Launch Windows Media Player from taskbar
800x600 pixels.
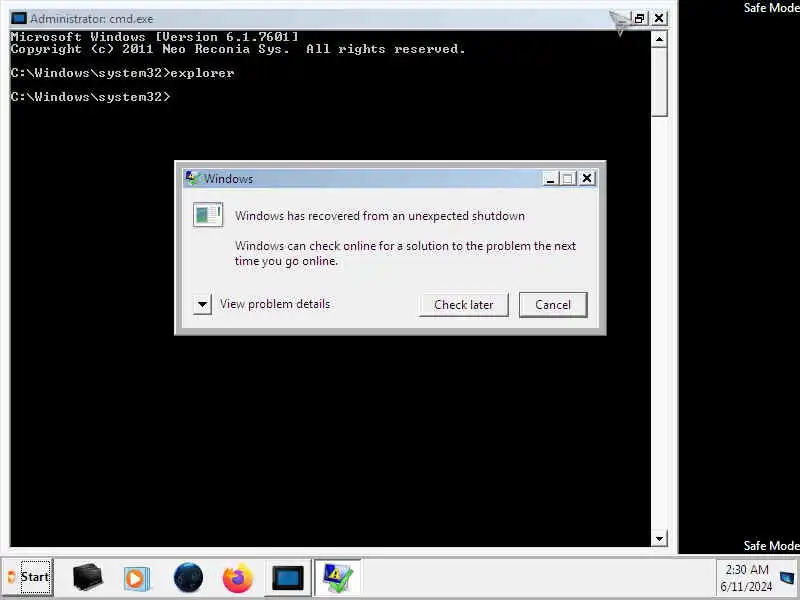click(x=137, y=578)
